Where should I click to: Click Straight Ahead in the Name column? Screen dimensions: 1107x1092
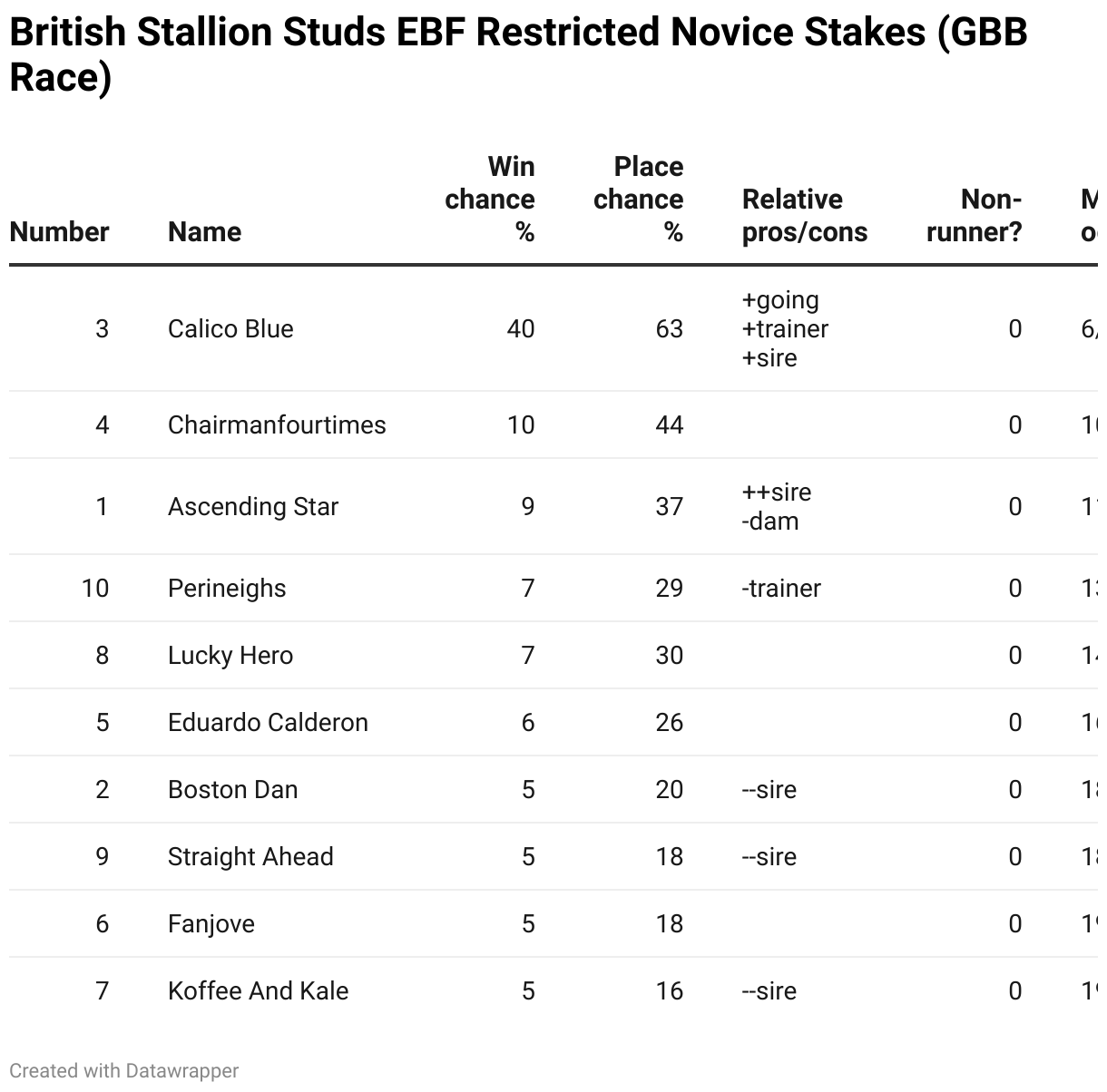pos(250,856)
